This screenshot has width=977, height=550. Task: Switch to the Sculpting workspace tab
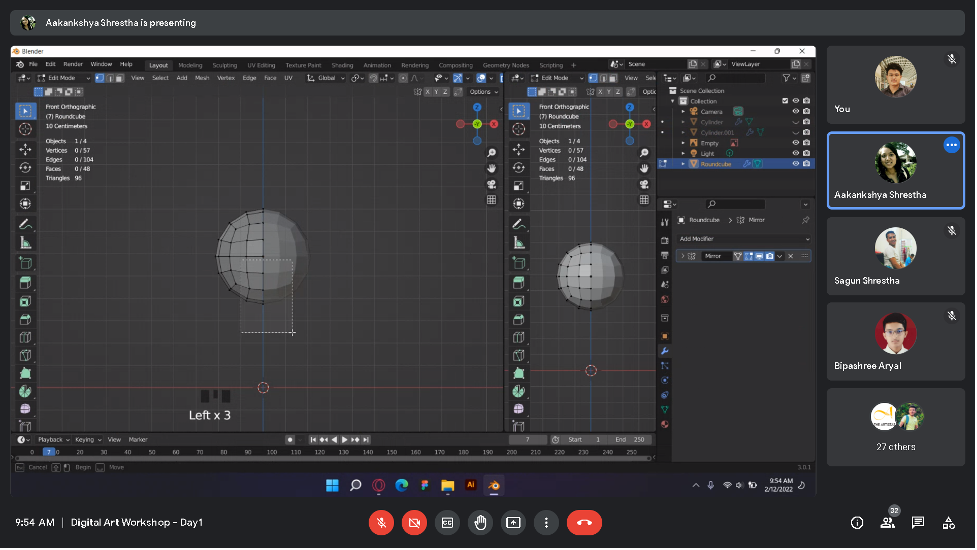pos(225,65)
